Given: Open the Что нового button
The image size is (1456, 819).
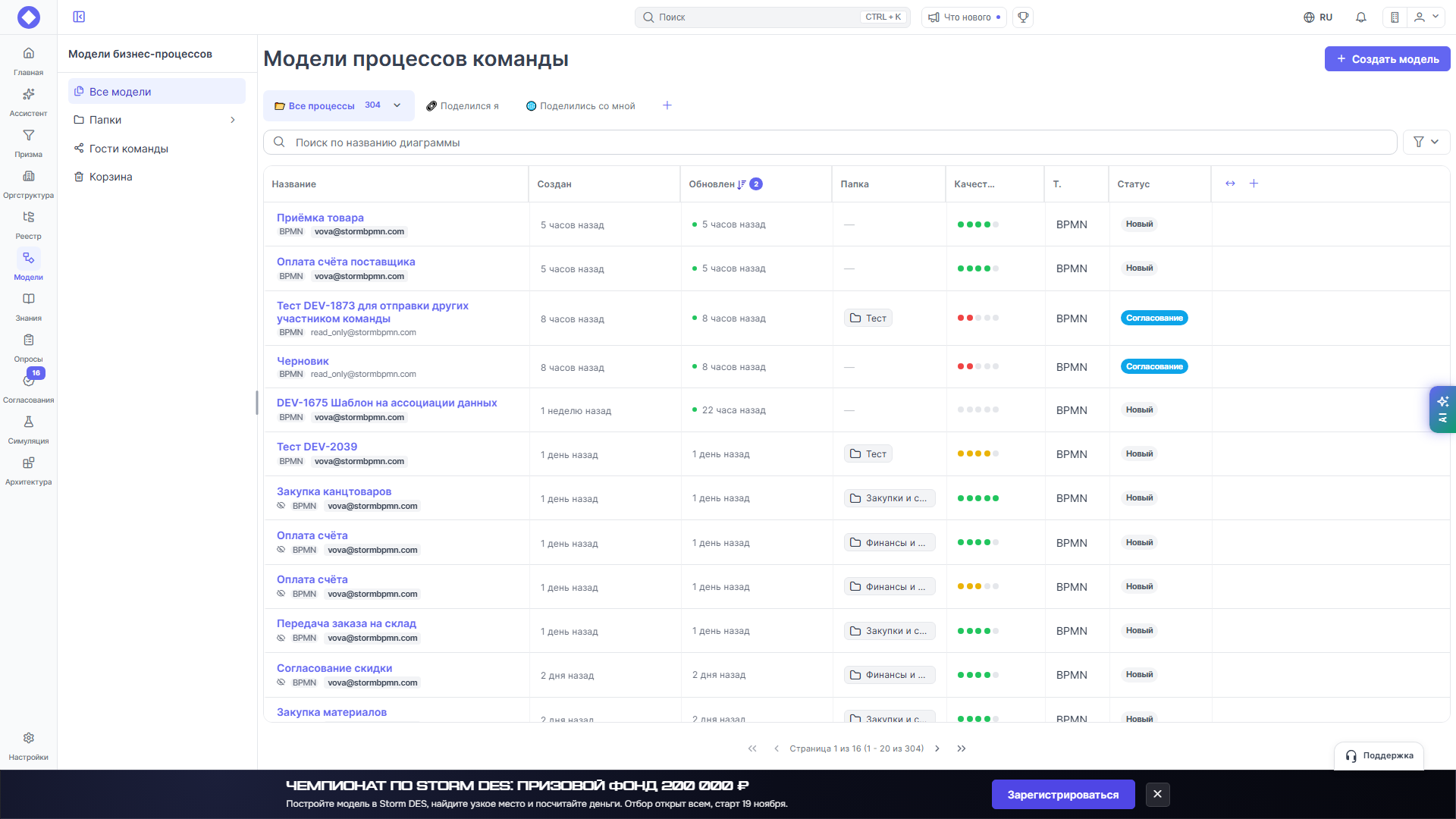Looking at the screenshot, I should coord(964,17).
